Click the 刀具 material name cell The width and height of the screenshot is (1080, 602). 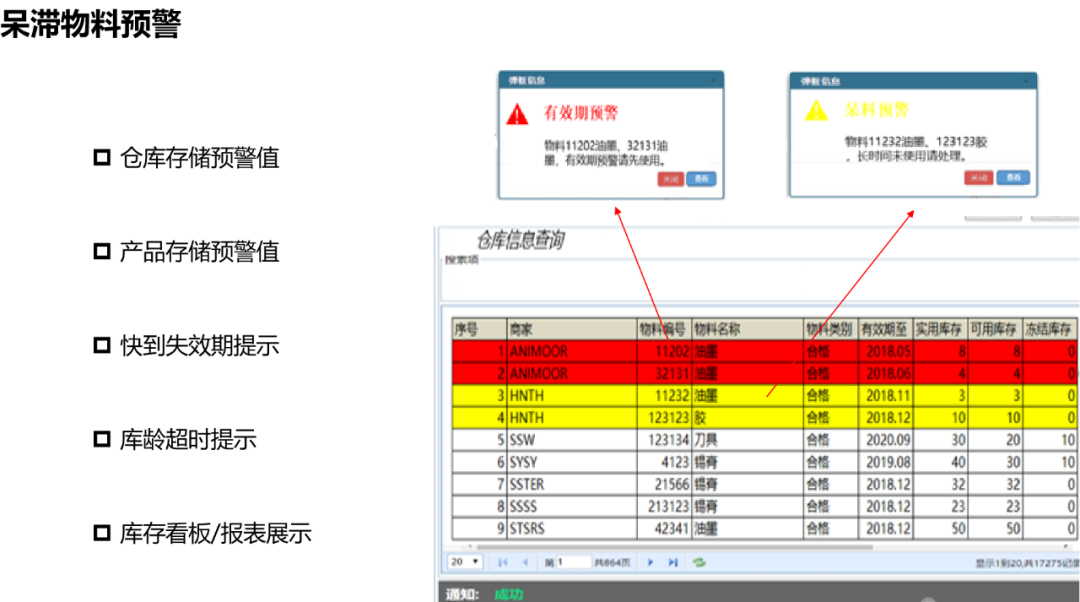(x=747, y=439)
